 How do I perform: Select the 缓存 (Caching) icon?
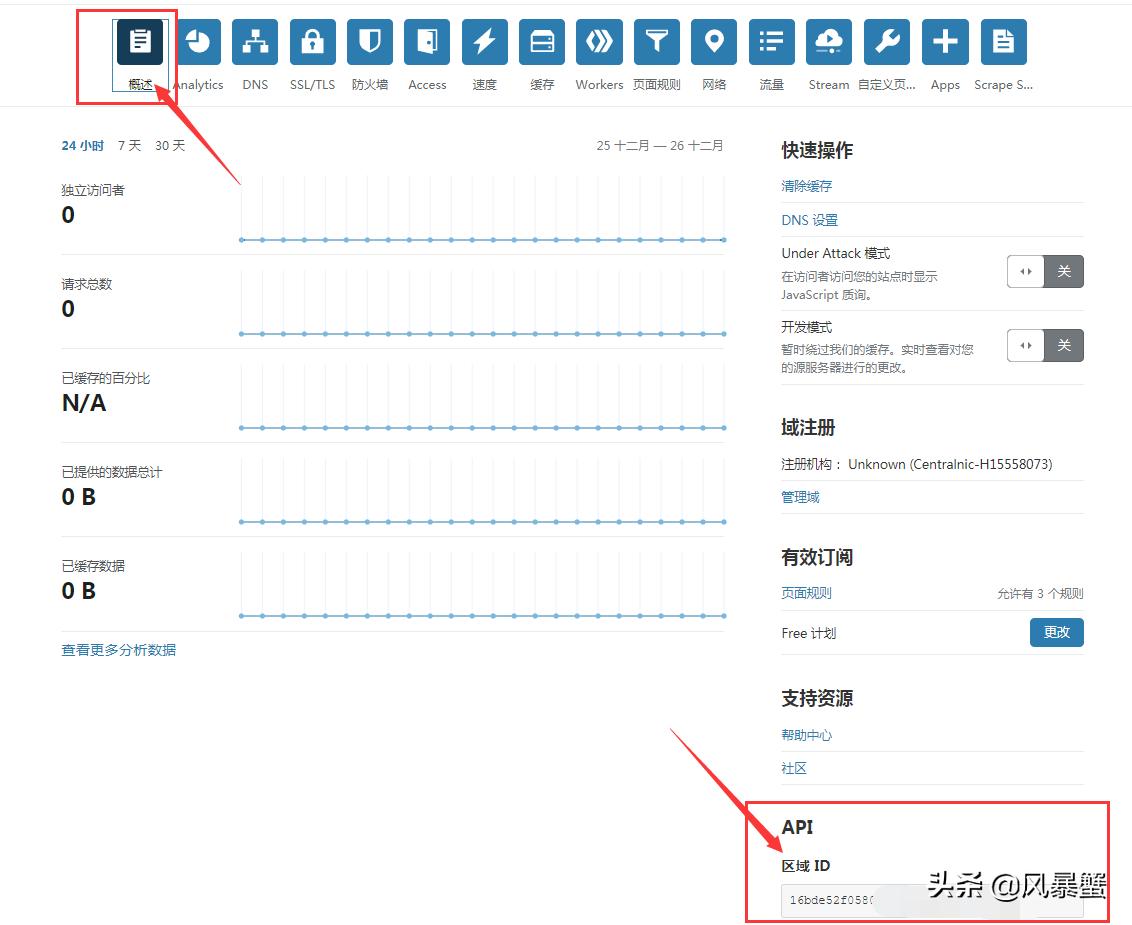pyautogui.click(x=542, y=41)
